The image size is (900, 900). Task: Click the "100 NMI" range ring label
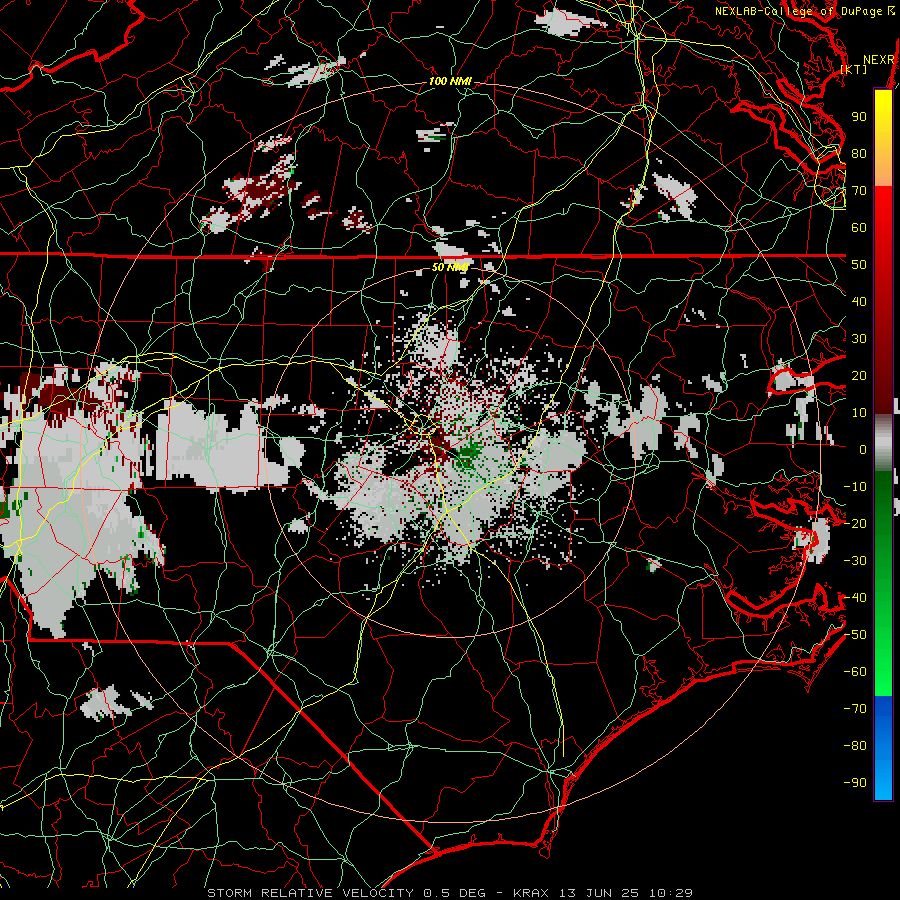pos(450,82)
